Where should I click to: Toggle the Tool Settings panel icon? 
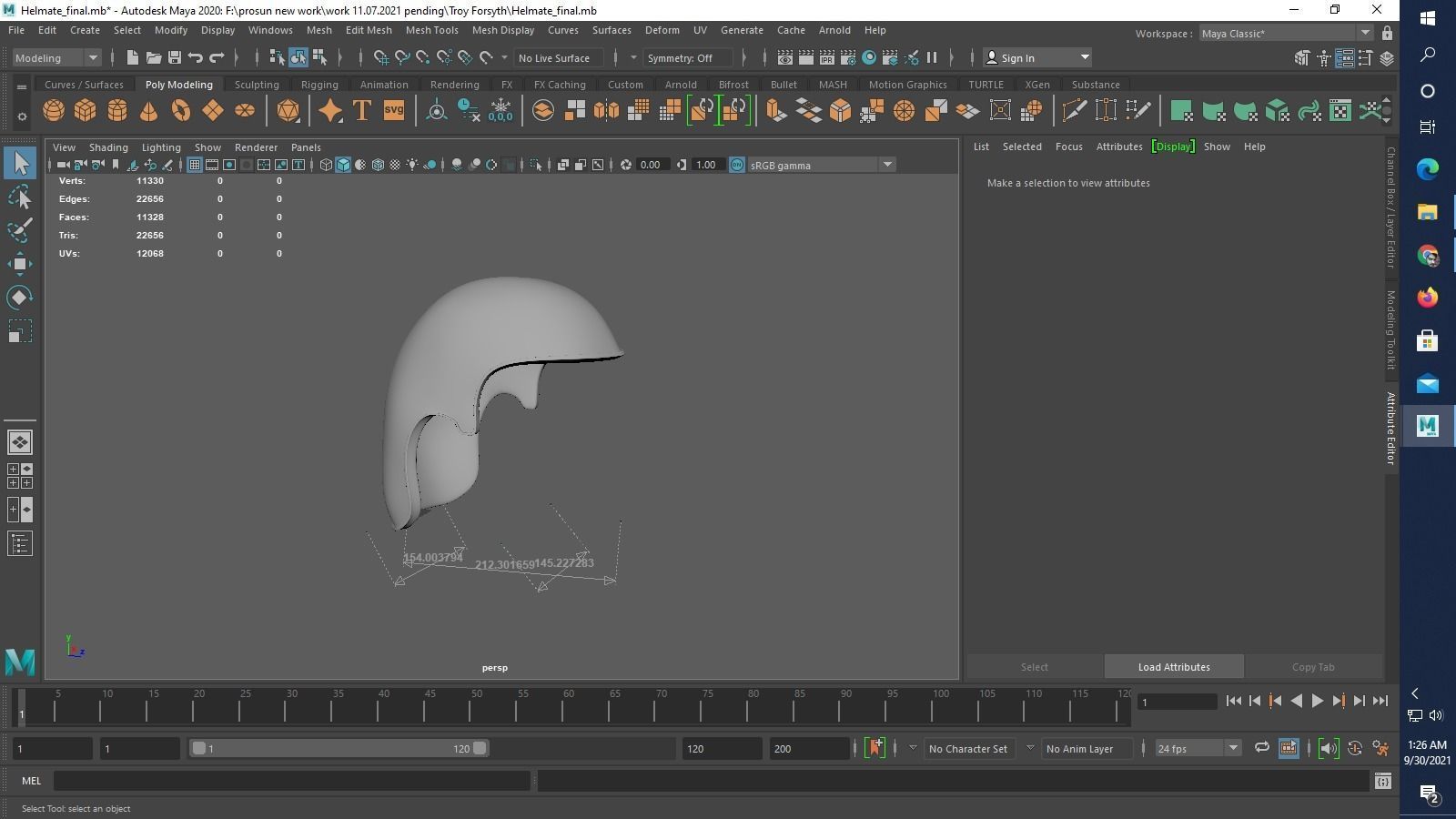[1365, 57]
